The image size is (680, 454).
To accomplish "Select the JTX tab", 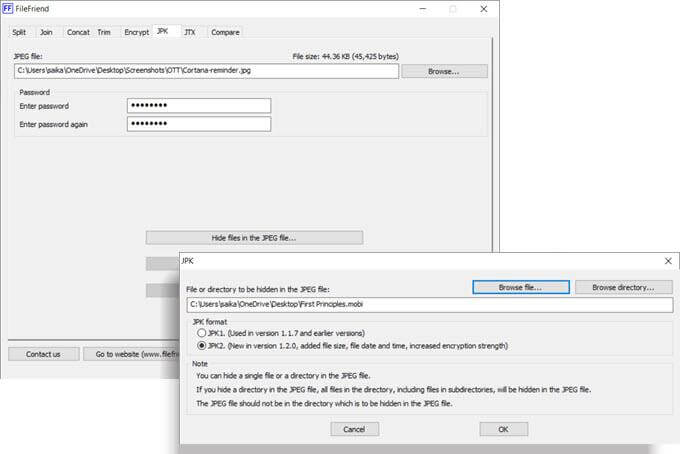I will coord(190,32).
